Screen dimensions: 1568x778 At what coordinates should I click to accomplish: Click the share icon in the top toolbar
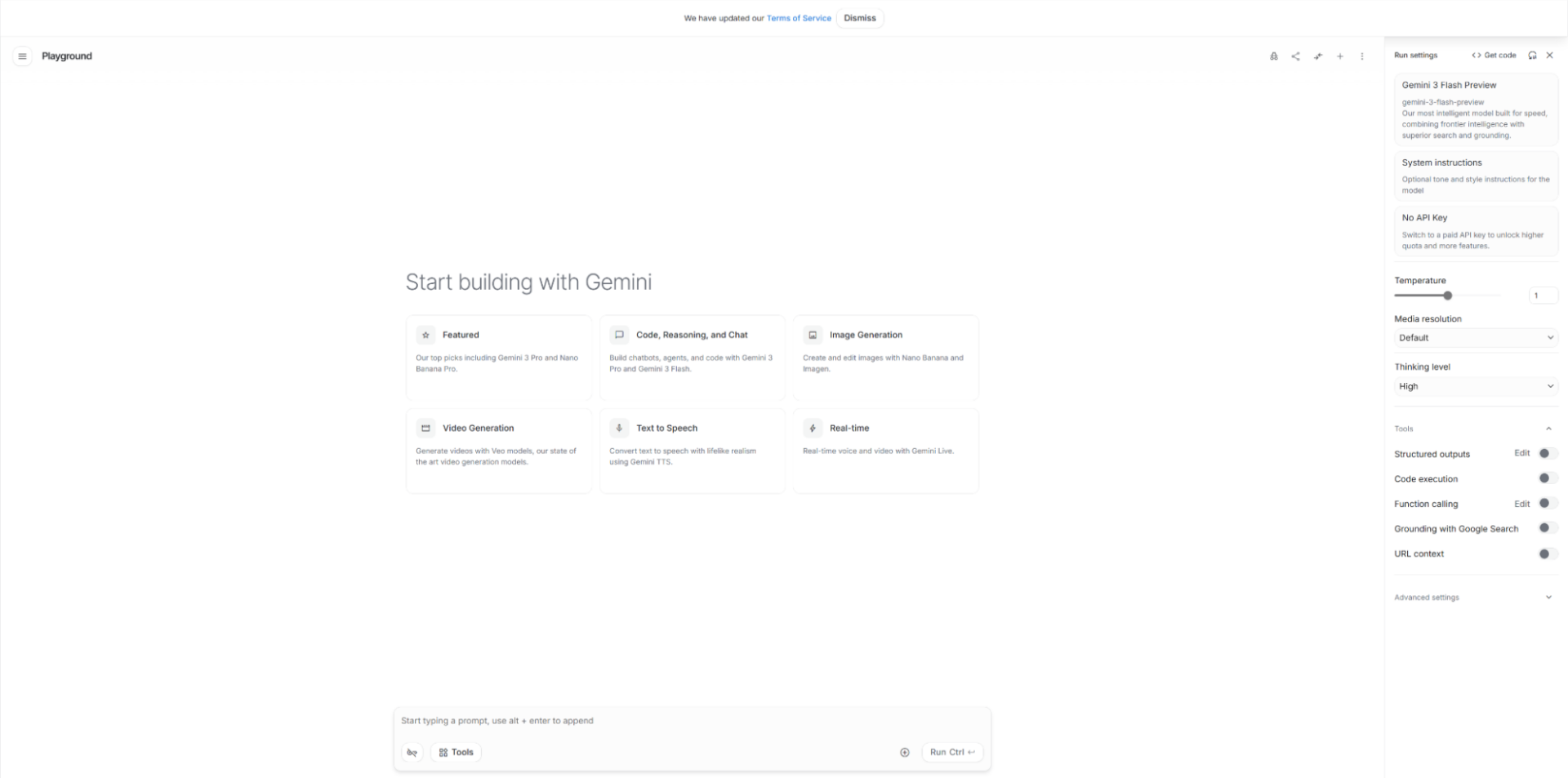coord(1296,56)
